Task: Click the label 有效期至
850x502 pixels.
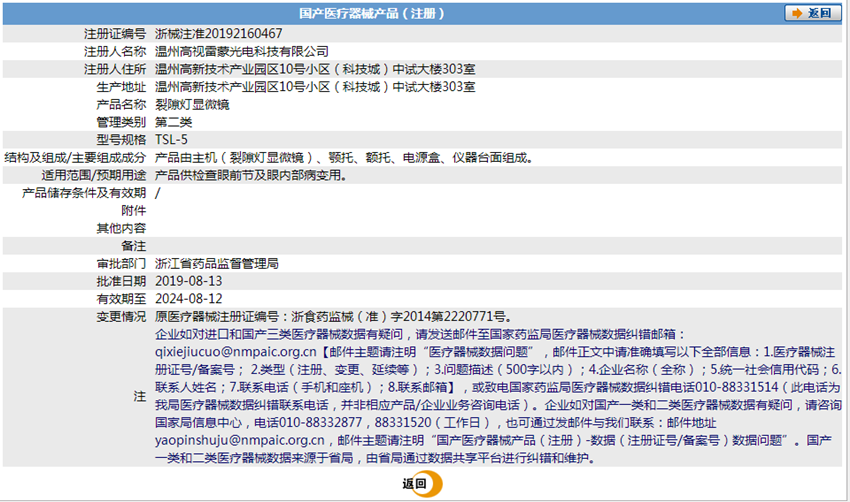Action: pos(121,299)
